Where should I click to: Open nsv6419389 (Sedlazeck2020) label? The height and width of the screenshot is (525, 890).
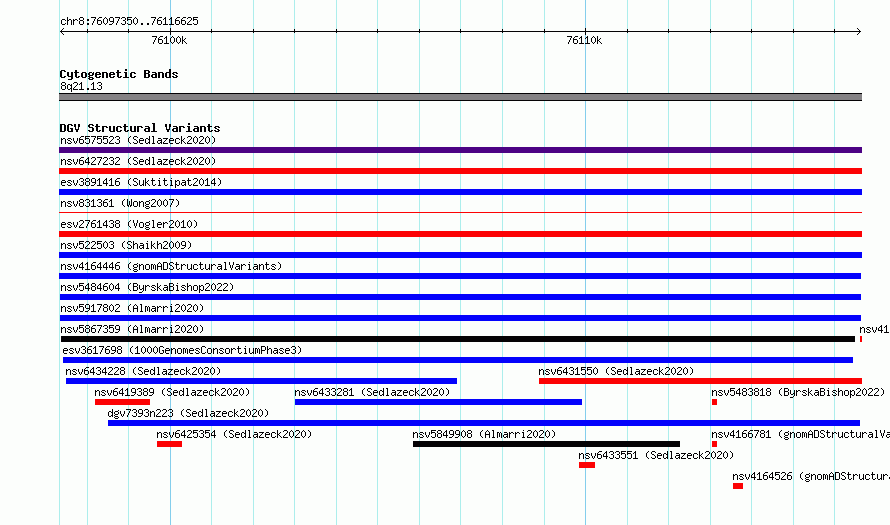(172, 392)
